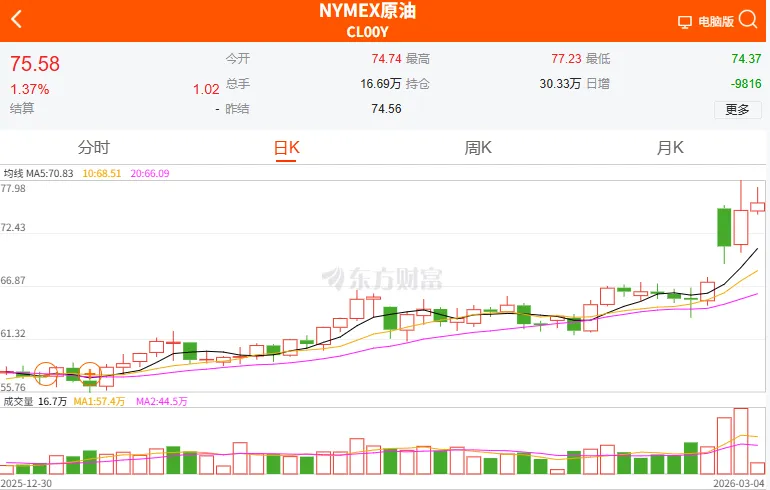Click the 77.98 price axis label
This screenshot has width=770, height=490.
pyautogui.click(x=13, y=189)
